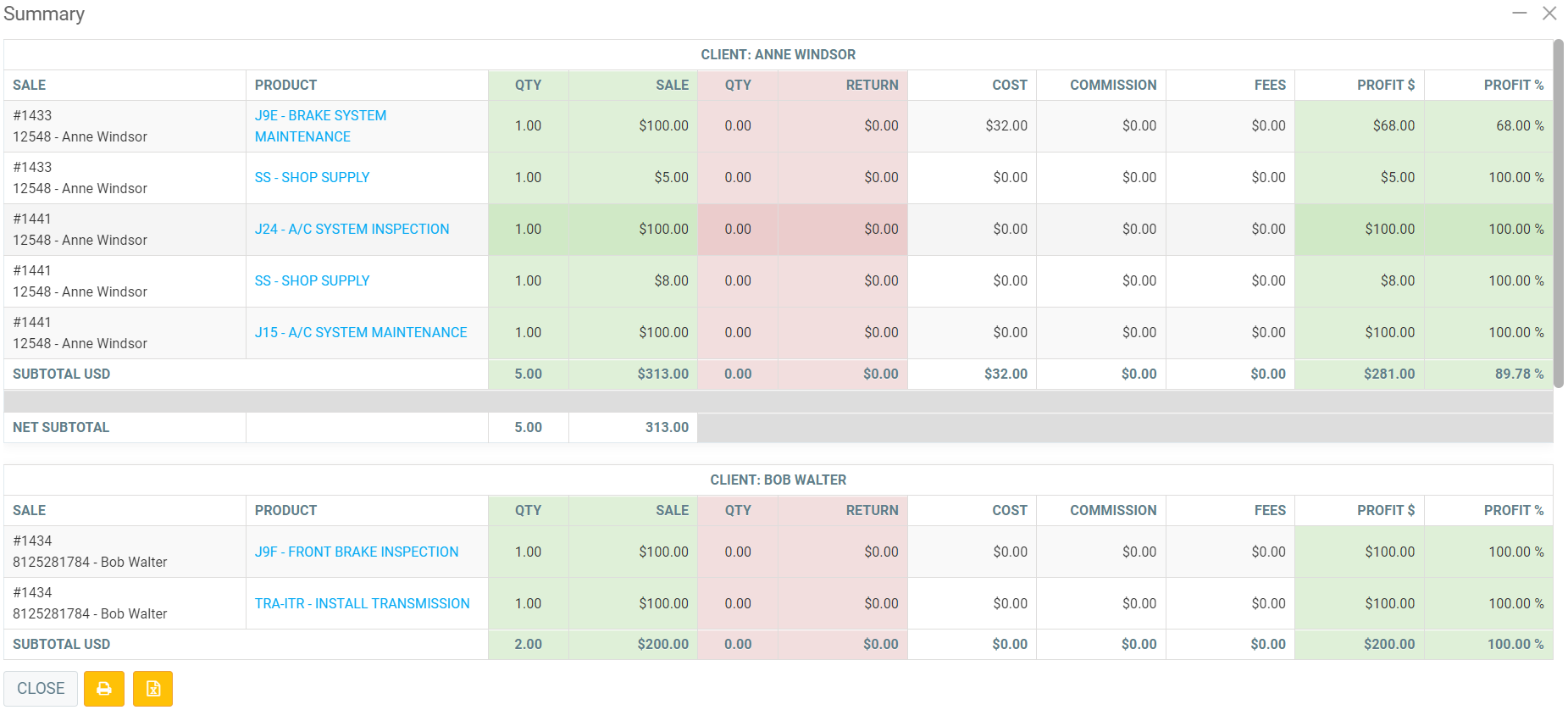The height and width of the screenshot is (710, 1568).
Task: Click the COMMISSION column header in Anne Windsor table
Action: [1112, 85]
